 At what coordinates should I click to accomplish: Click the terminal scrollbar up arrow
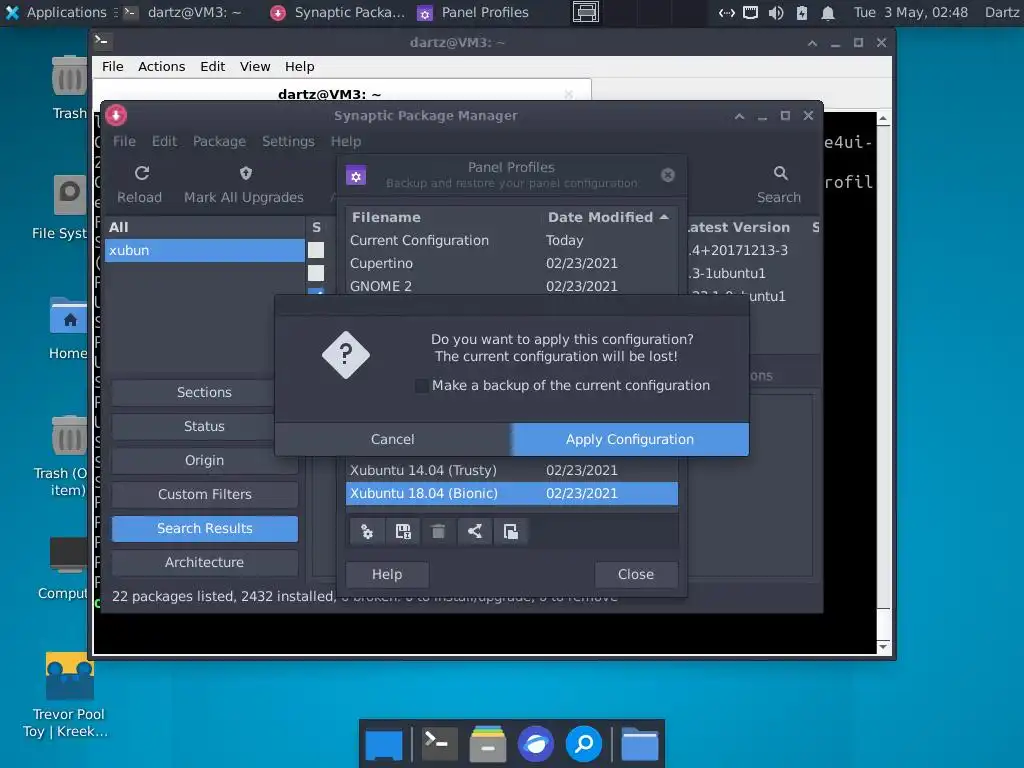pos(883,118)
